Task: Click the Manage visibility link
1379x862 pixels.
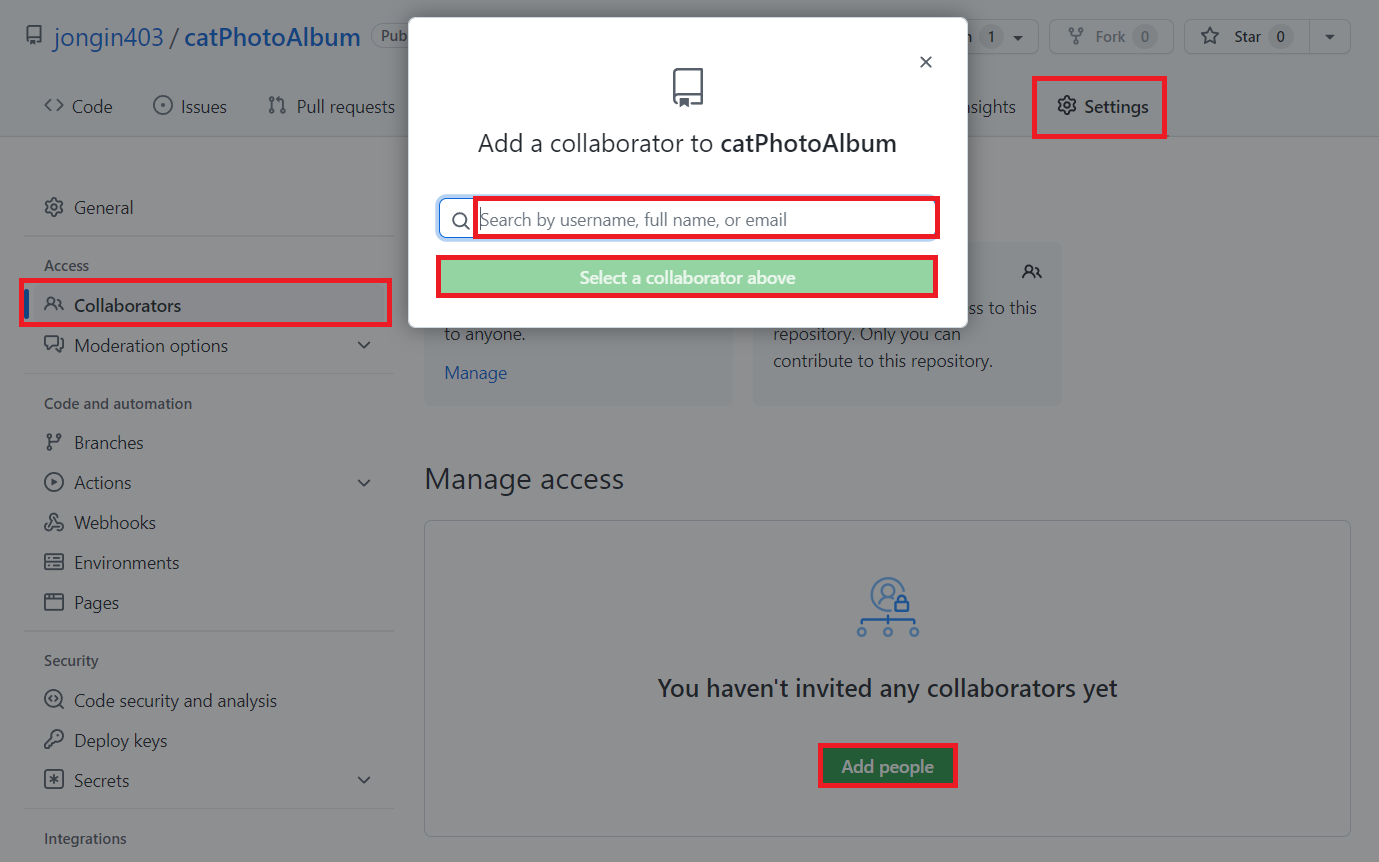Action: [x=475, y=372]
